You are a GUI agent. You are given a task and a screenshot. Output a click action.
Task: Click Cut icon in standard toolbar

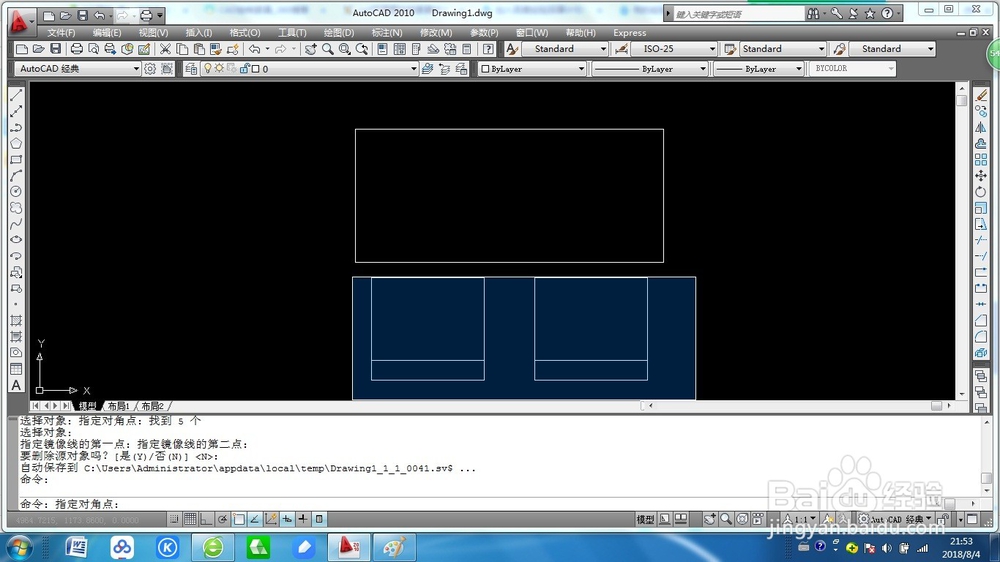[165, 48]
